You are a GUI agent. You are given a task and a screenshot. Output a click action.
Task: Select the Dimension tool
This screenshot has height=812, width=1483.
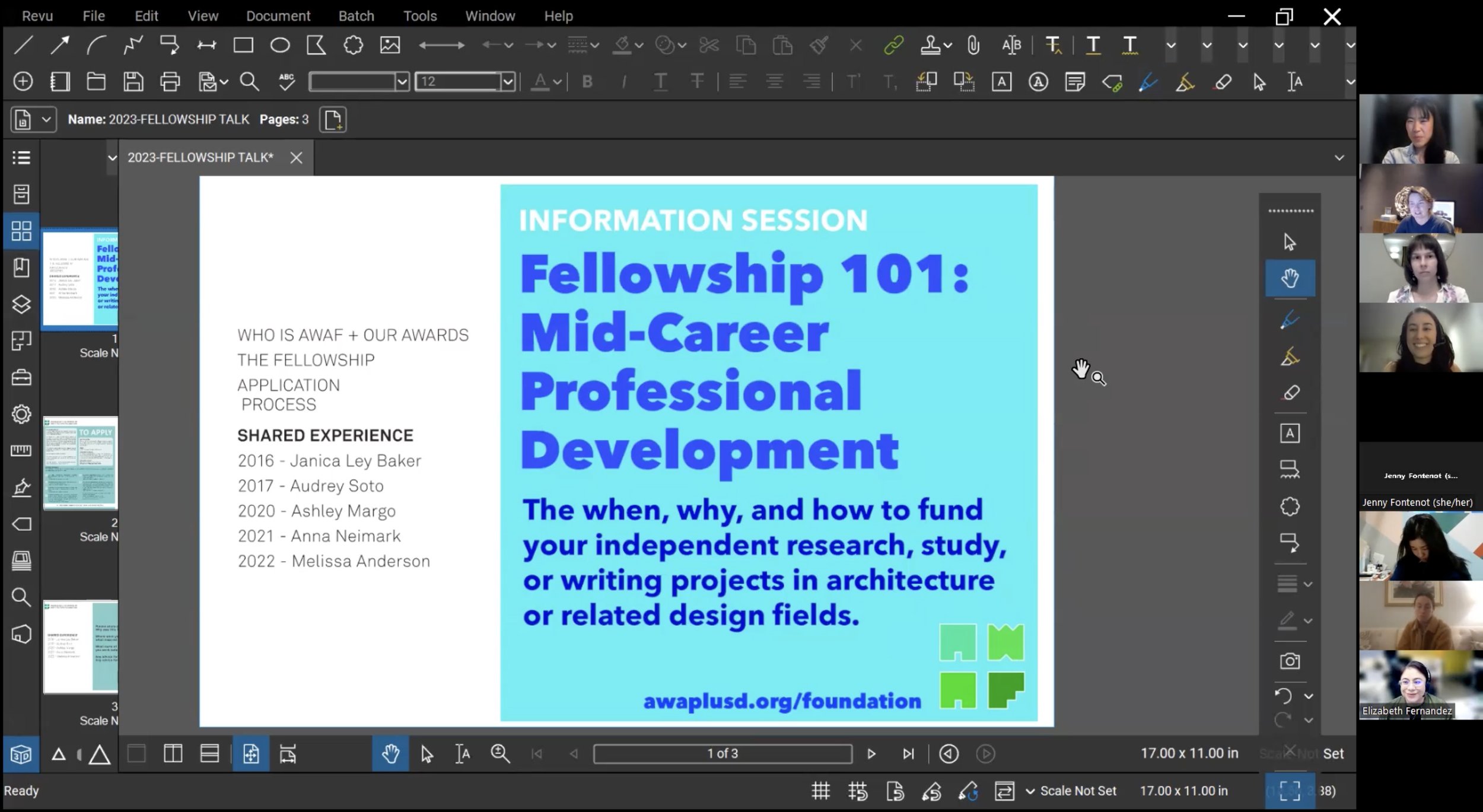click(x=206, y=45)
